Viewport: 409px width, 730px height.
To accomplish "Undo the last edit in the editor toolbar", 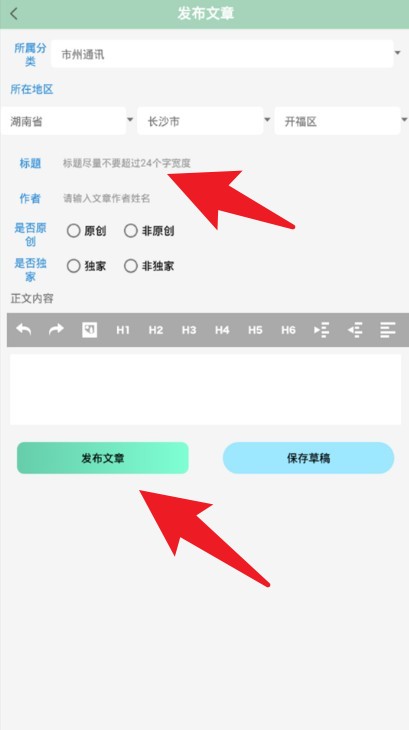I will (x=24, y=330).
